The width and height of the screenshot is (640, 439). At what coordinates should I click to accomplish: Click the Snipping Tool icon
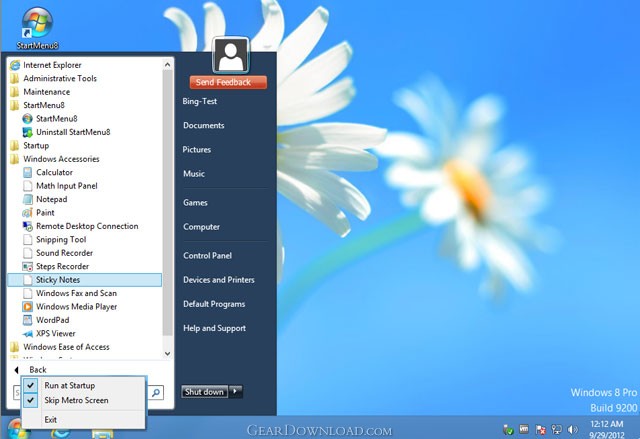[x=28, y=239]
